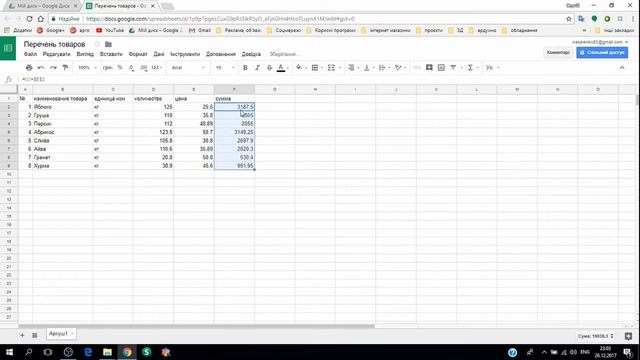Add a new sheet with plus button
Image resolution: width=640 pixels, height=360 pixels.
click(22, 335)
